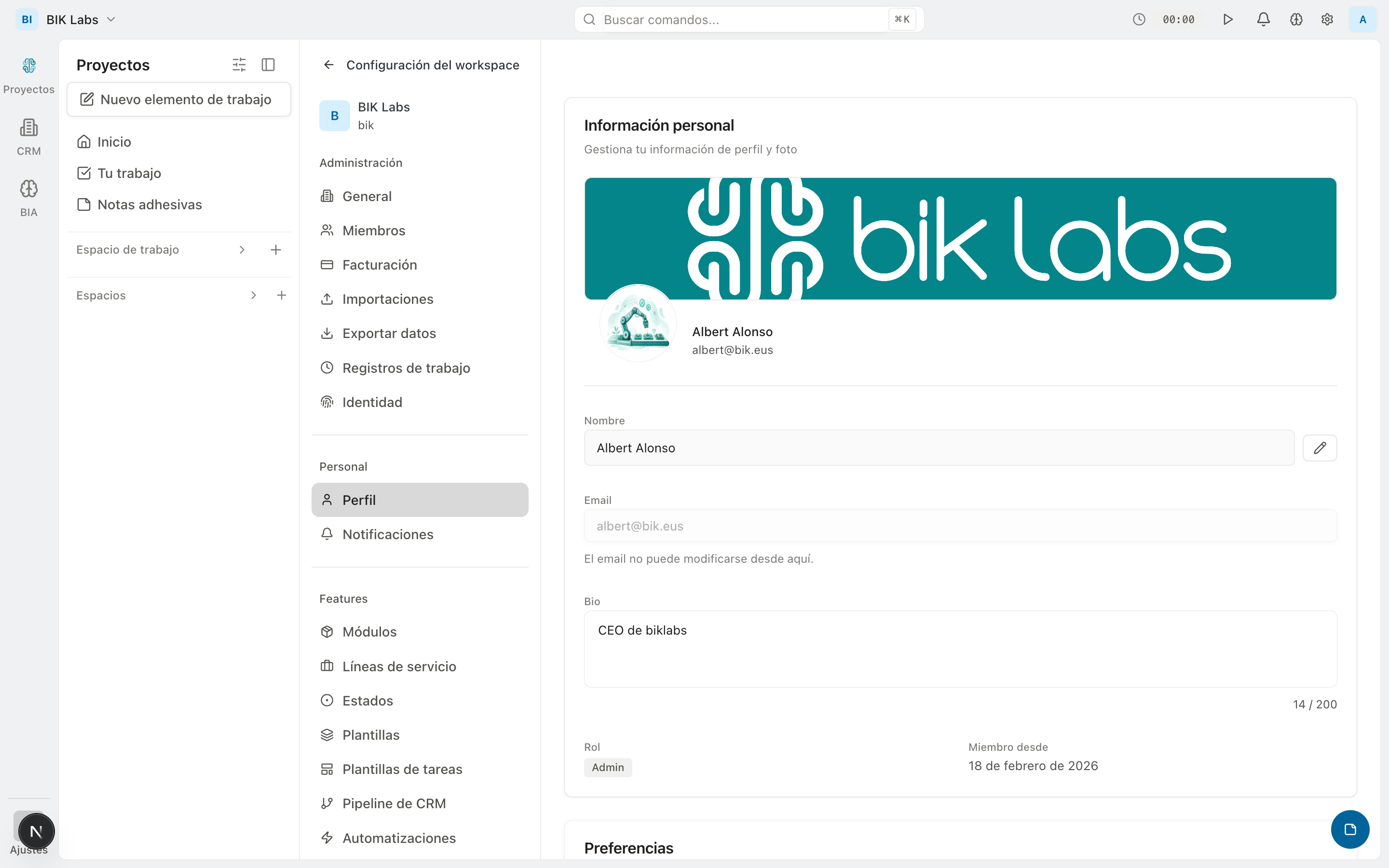1389x868 pixels.
Task: Select the Perfil menu item
Action: [x=420, y=500]
